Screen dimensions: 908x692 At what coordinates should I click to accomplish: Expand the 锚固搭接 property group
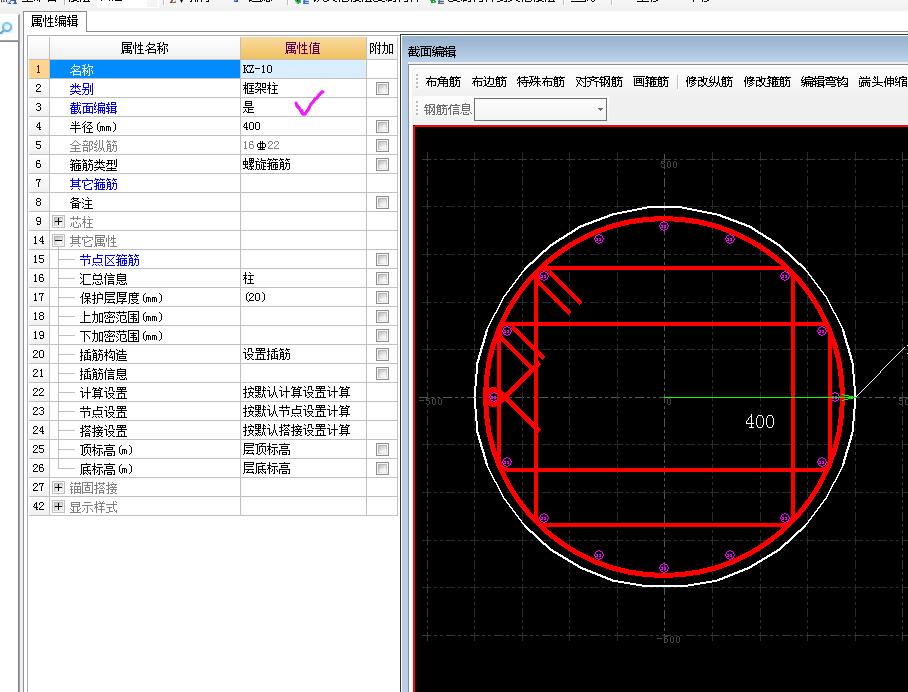click(58, 488)
